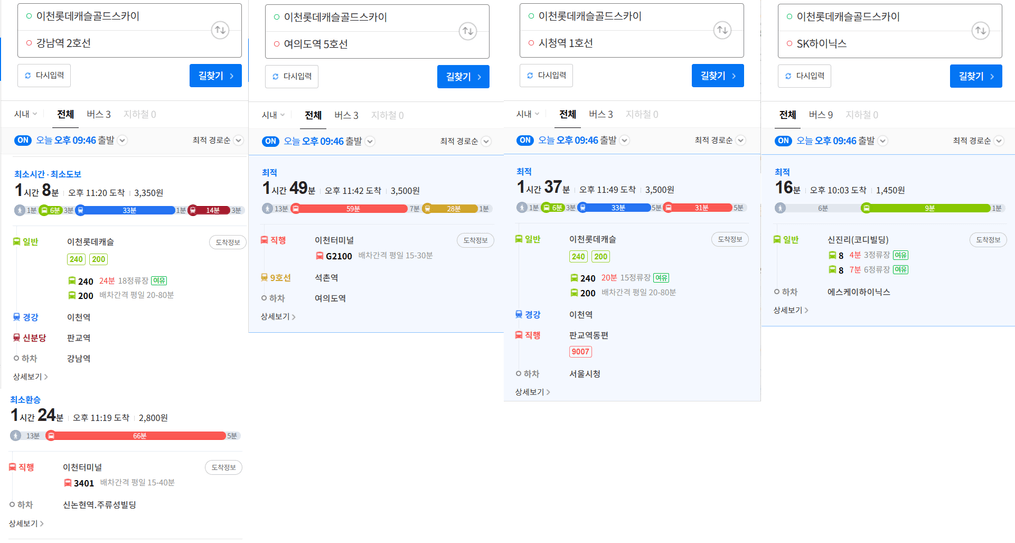Open 최적 경로순 sort dropdown in 강남역 panel

(218, 140)
